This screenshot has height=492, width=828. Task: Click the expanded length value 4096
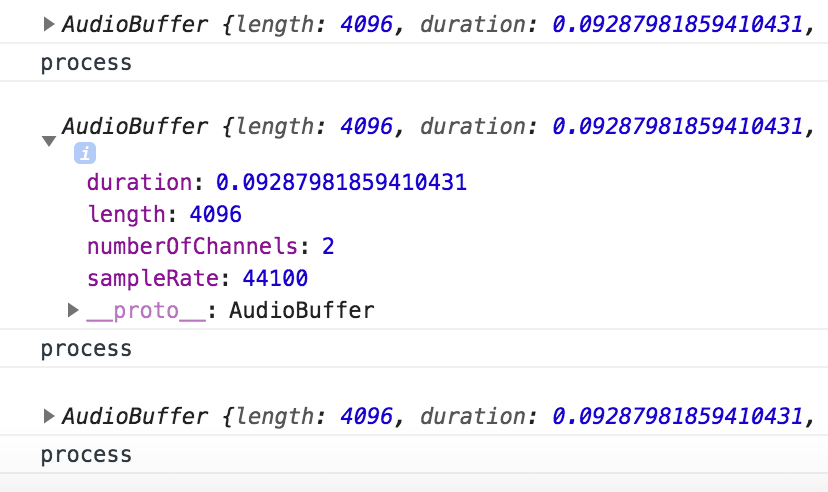(x=215, y=214)
